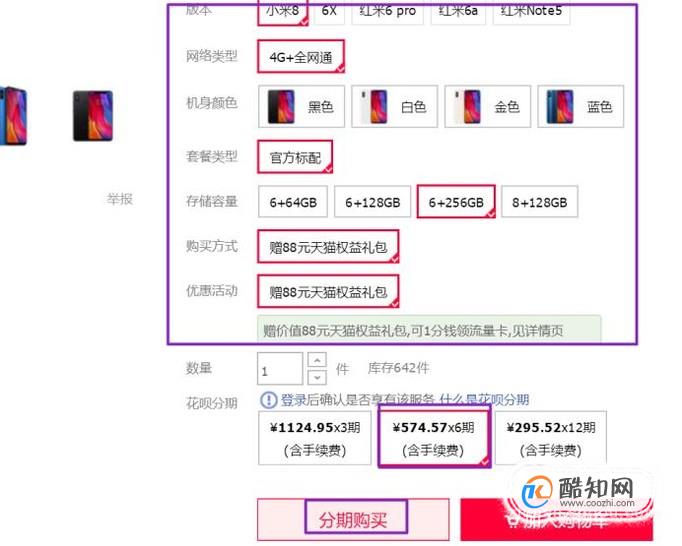682x546 pixels.
Task: Open the 什么是花呗分期 help link
Action: [x=484, y=399]
